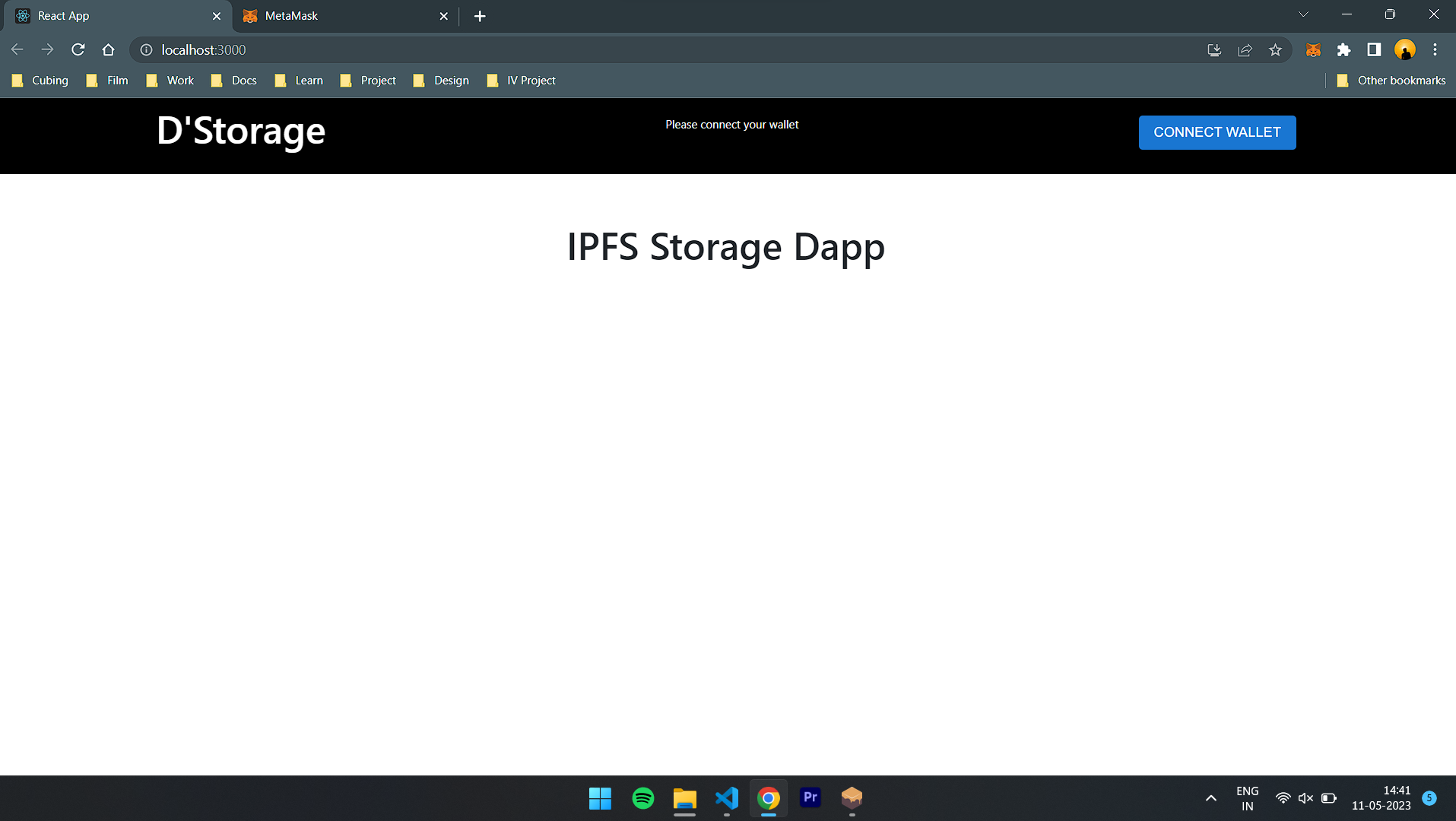This screenshot has width=1456, height=821.
Task: Open the MetaMask extension icon
Action: (1312, 49)
